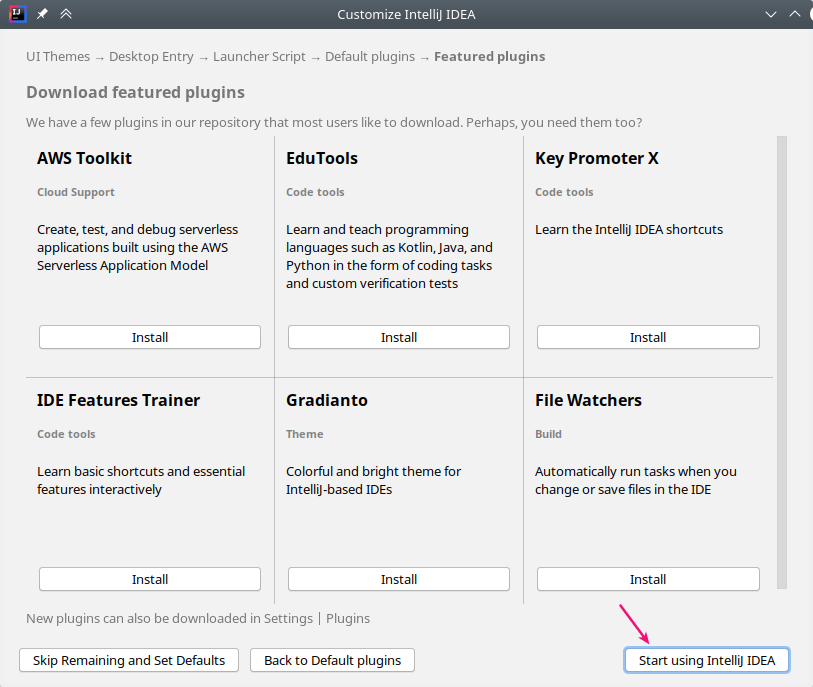Click the IntelliJ IDEA logo in title bar
Viewport: 813px width, 687px height.
click(x=17, y=14)
